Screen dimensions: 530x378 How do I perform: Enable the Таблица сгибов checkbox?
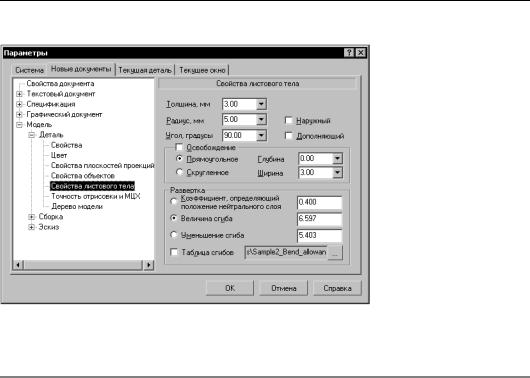click(x=174, y=252)
